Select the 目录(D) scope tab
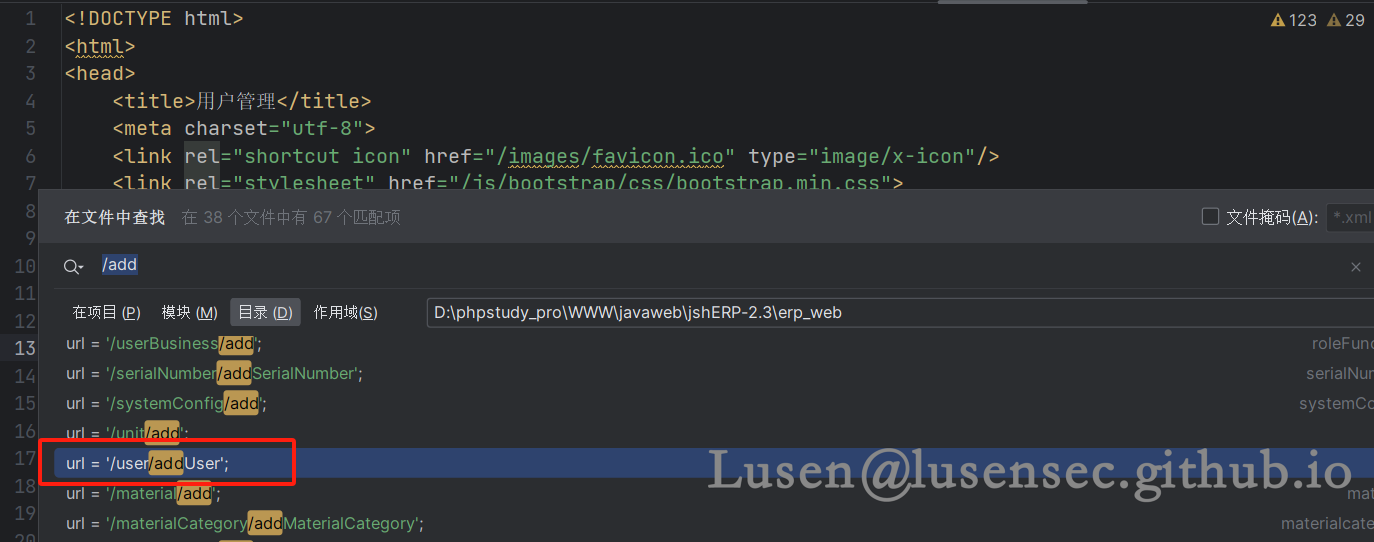 (x=265, y=312)
